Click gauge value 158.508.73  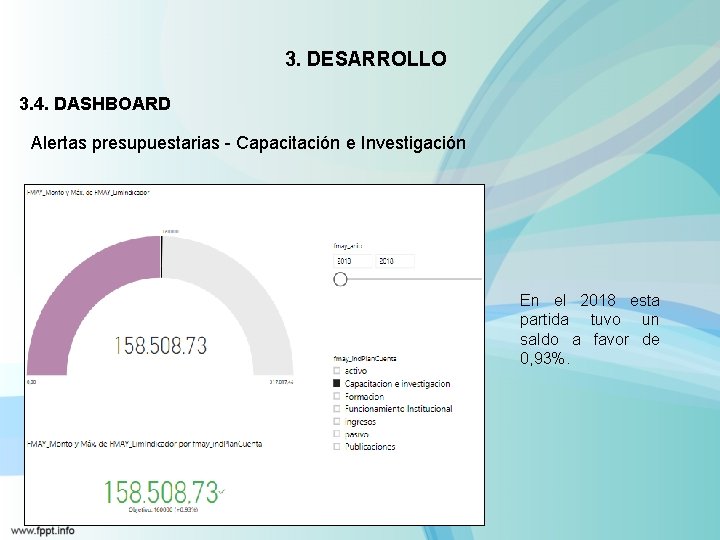click(x=161, y=346)
